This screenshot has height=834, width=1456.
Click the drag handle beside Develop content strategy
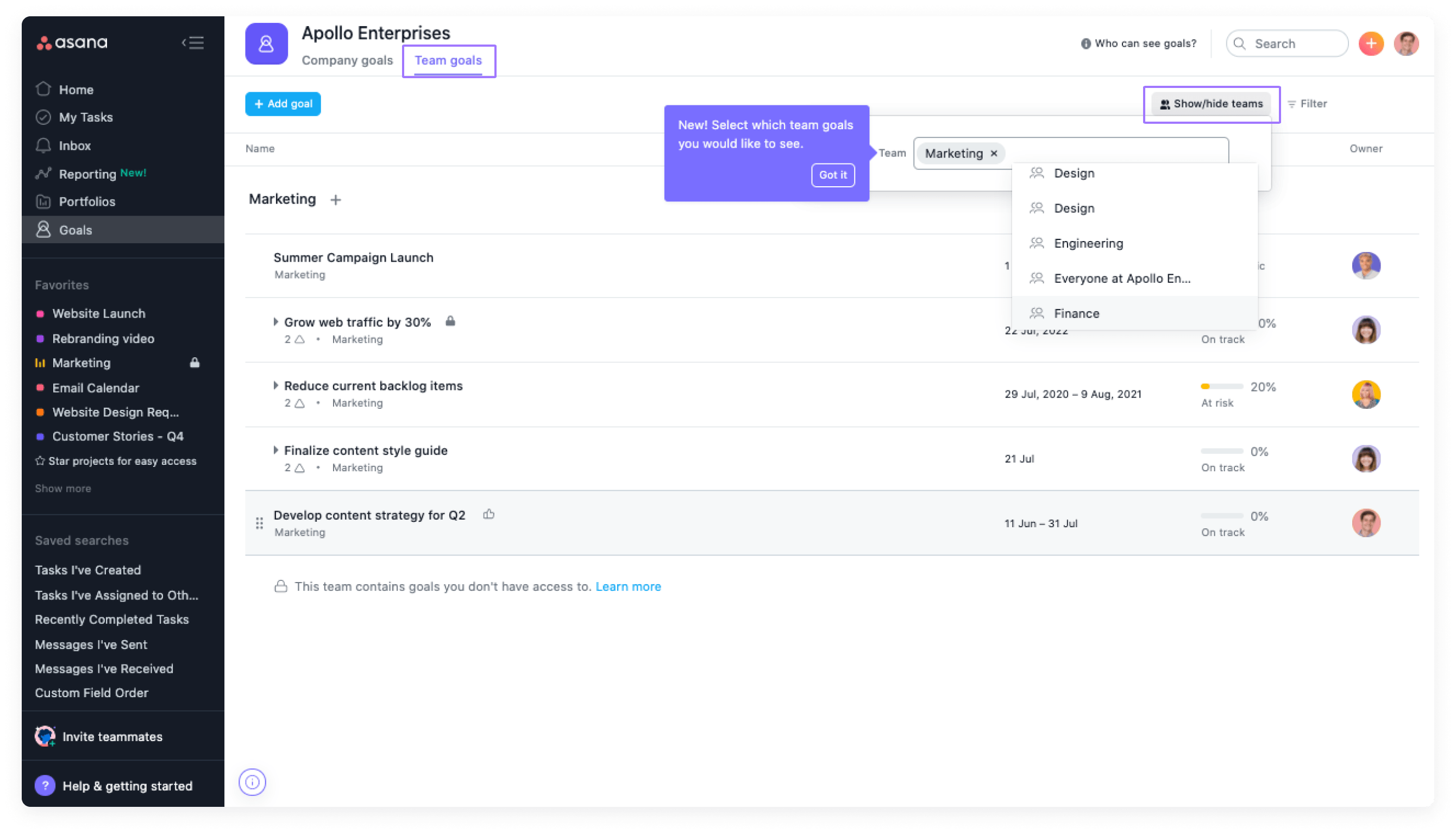[x=259, y=523]
